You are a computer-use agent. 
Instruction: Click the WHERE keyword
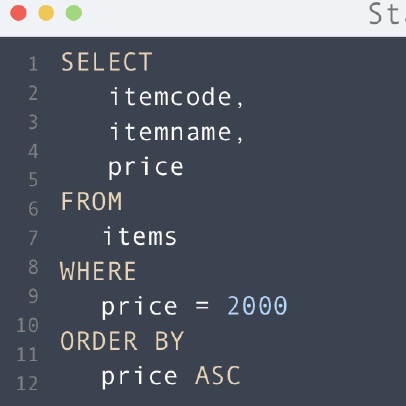coord(98,271)
